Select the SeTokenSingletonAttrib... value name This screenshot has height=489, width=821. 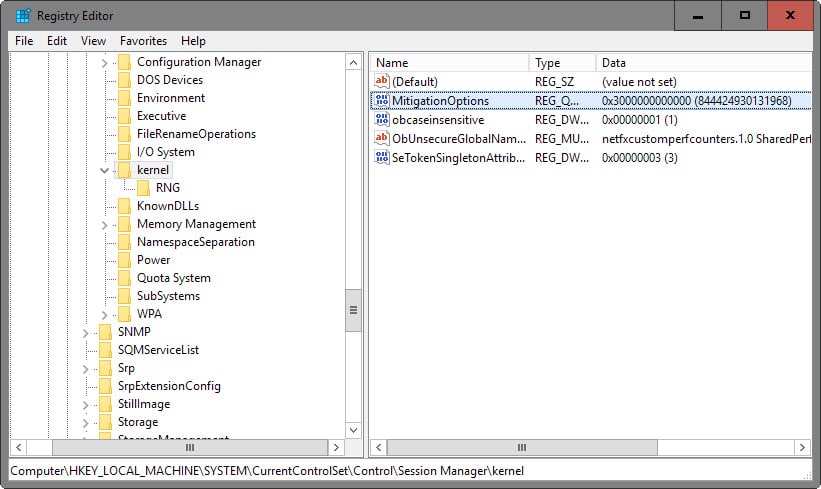pos(458,158)
